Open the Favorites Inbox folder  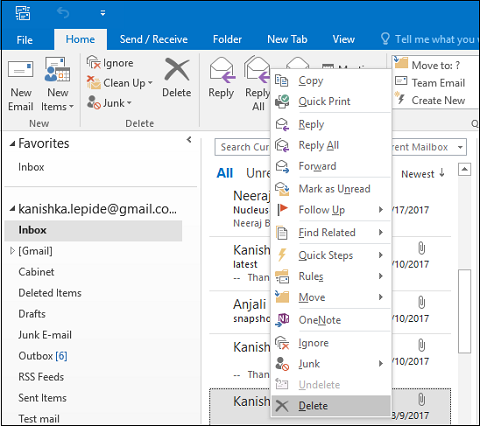click(x=31, y=167)
